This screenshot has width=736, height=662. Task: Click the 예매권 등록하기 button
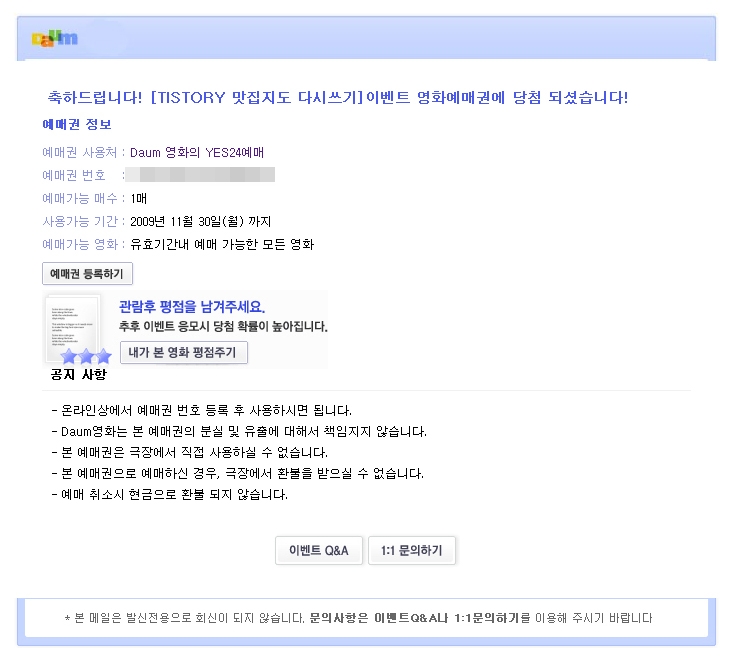[87, 274]
